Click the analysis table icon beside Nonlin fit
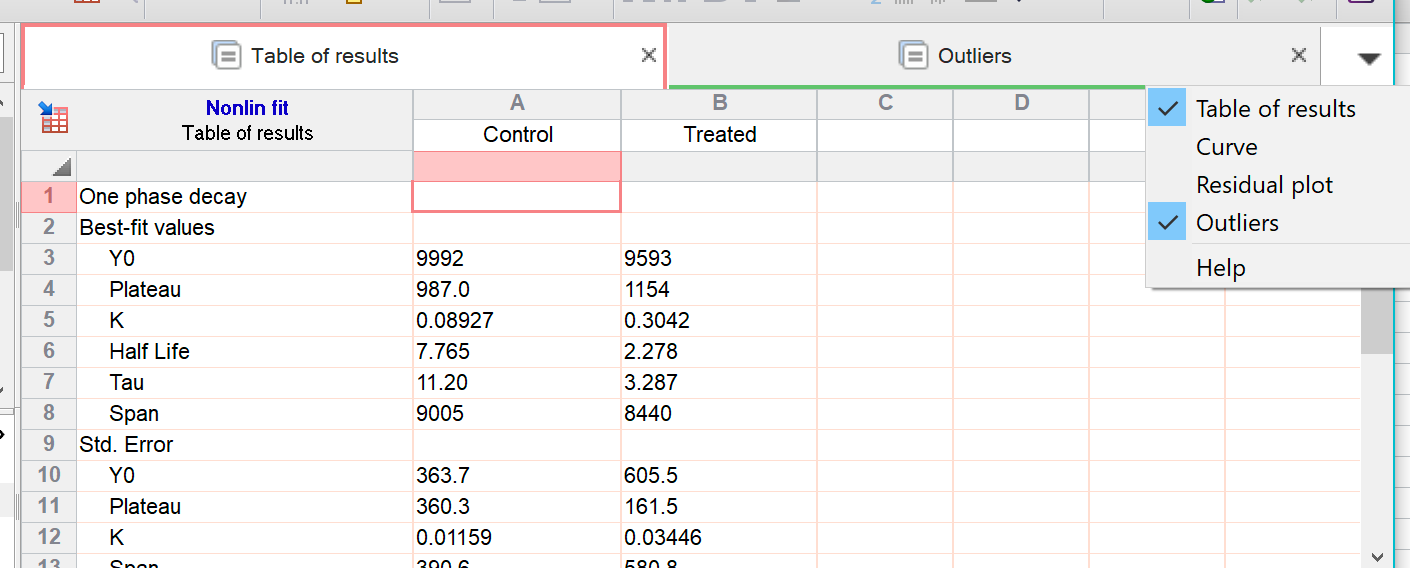The width and height of the screenshot is (1410, 568). coord(54,118)
